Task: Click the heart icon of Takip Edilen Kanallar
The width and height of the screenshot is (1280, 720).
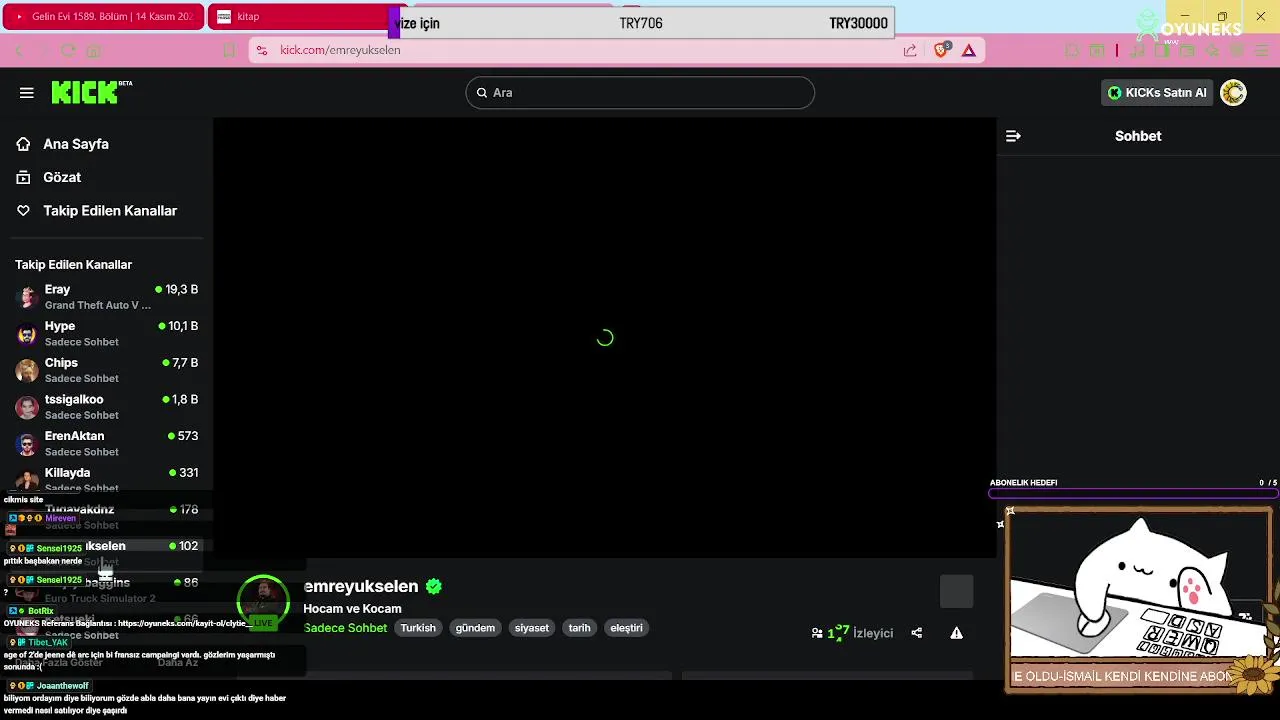Action: pyautogui.click(x=23, y=211)
